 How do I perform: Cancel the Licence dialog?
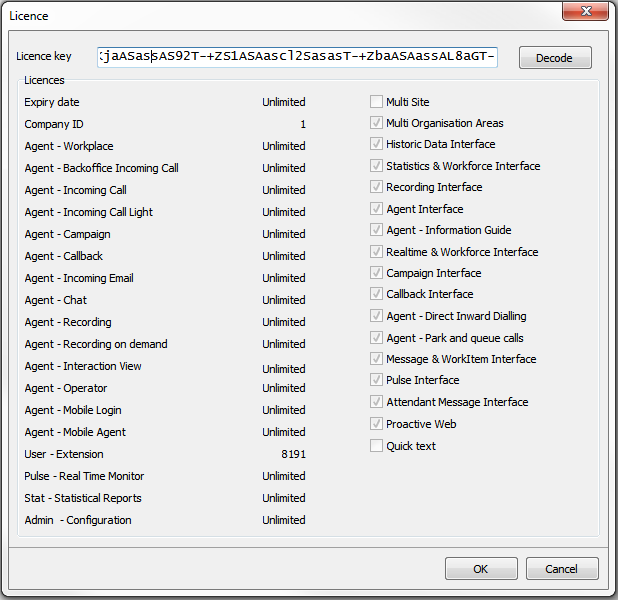pos(562,569)
